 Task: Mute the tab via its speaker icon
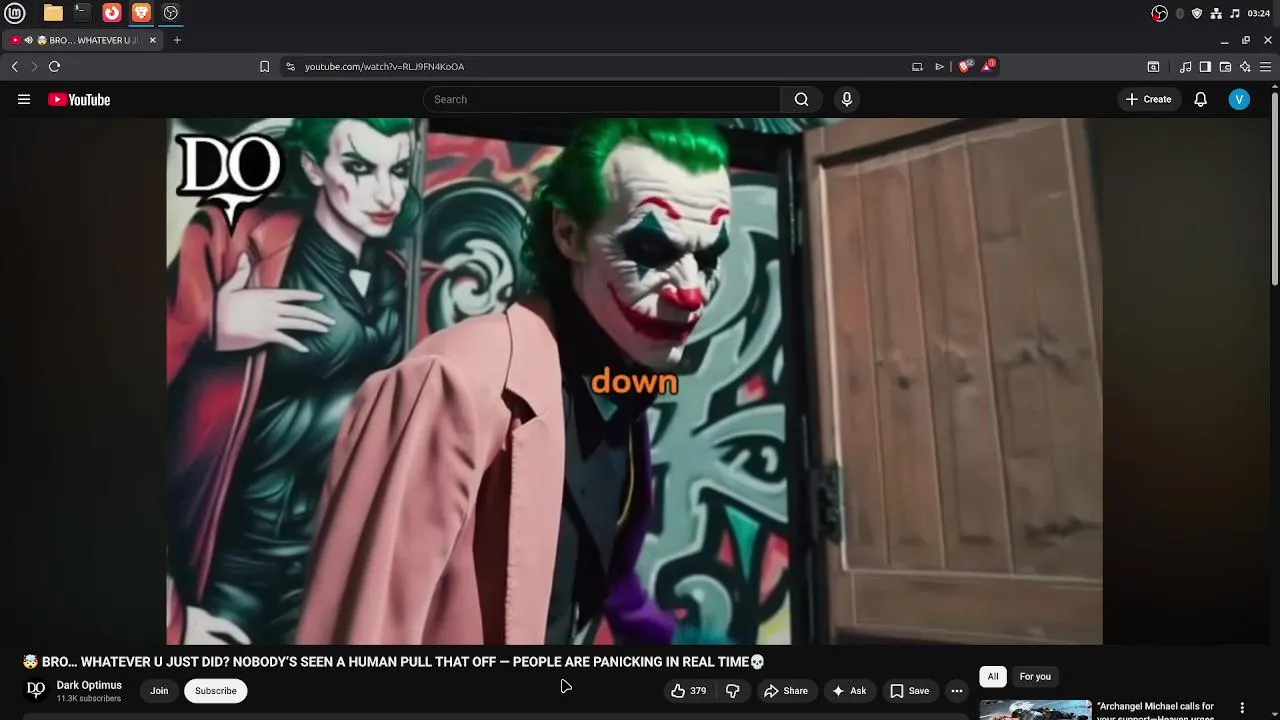(x=29, y=40)
